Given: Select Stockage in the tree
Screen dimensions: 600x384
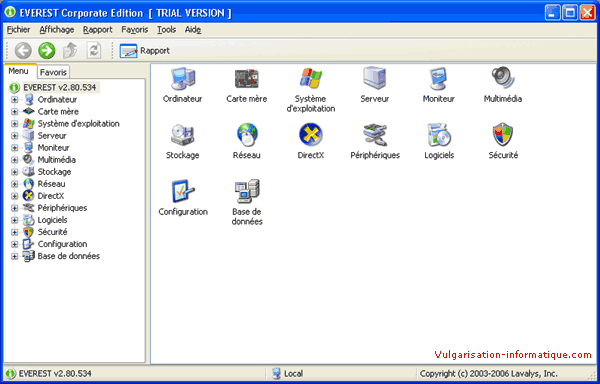Looking at the screenshot, I should pos(54,172).
